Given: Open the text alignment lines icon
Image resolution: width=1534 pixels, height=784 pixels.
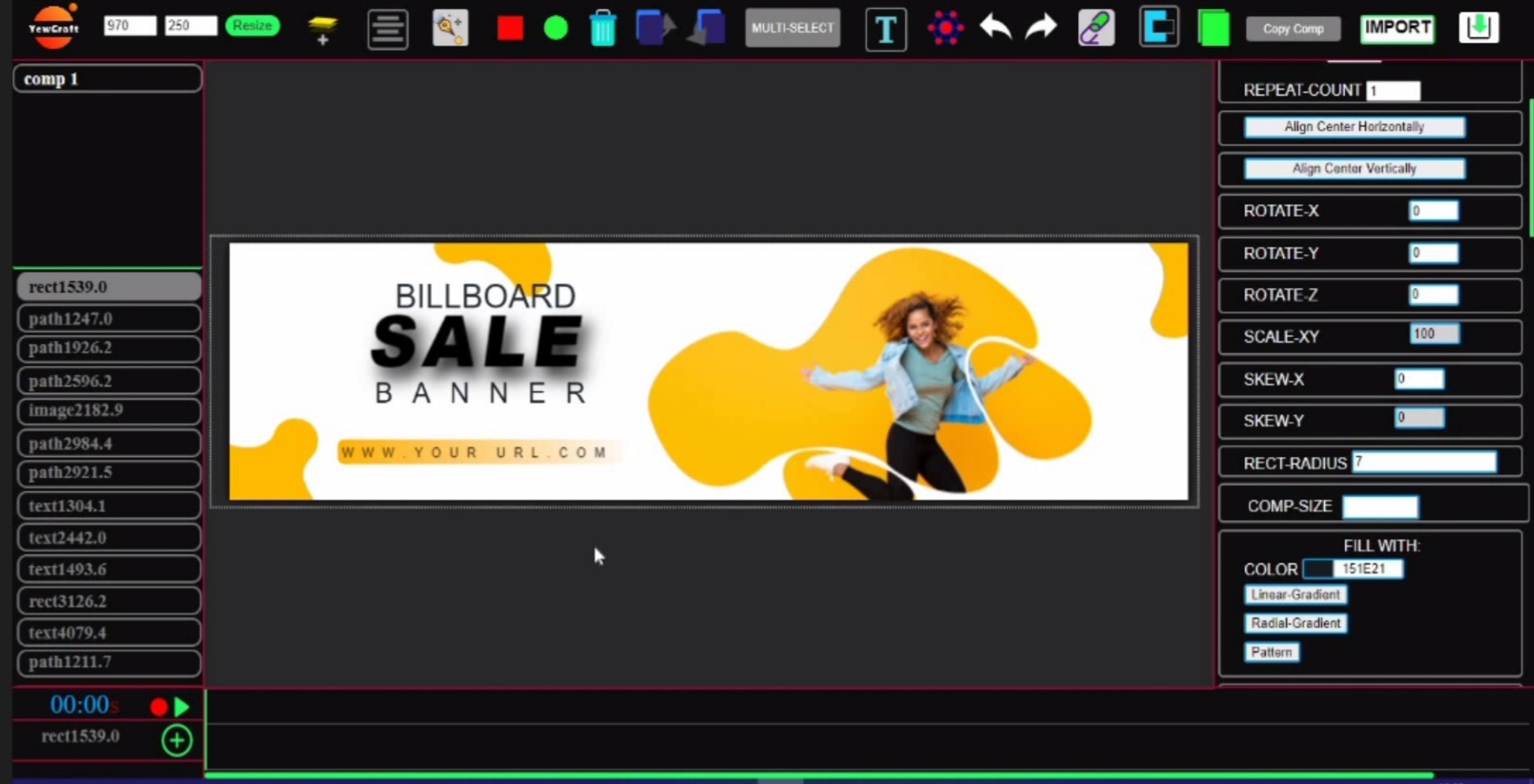Looking at the screenshot, I should pyautogui.click(x=387, y=30).
